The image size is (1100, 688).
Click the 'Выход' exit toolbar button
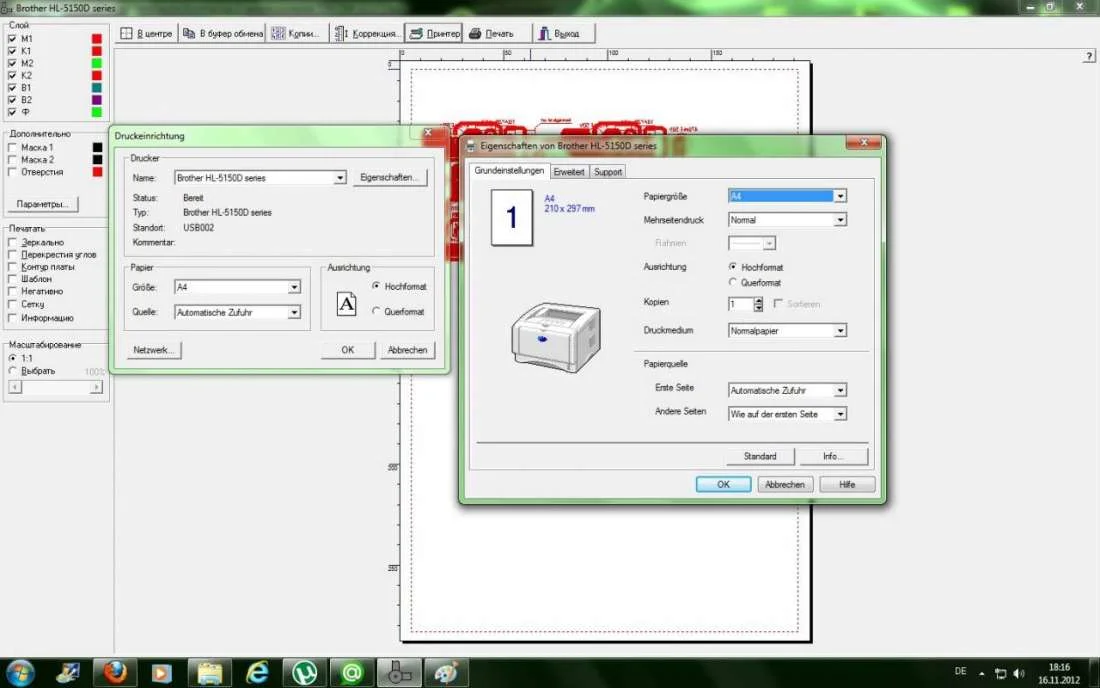560,33
